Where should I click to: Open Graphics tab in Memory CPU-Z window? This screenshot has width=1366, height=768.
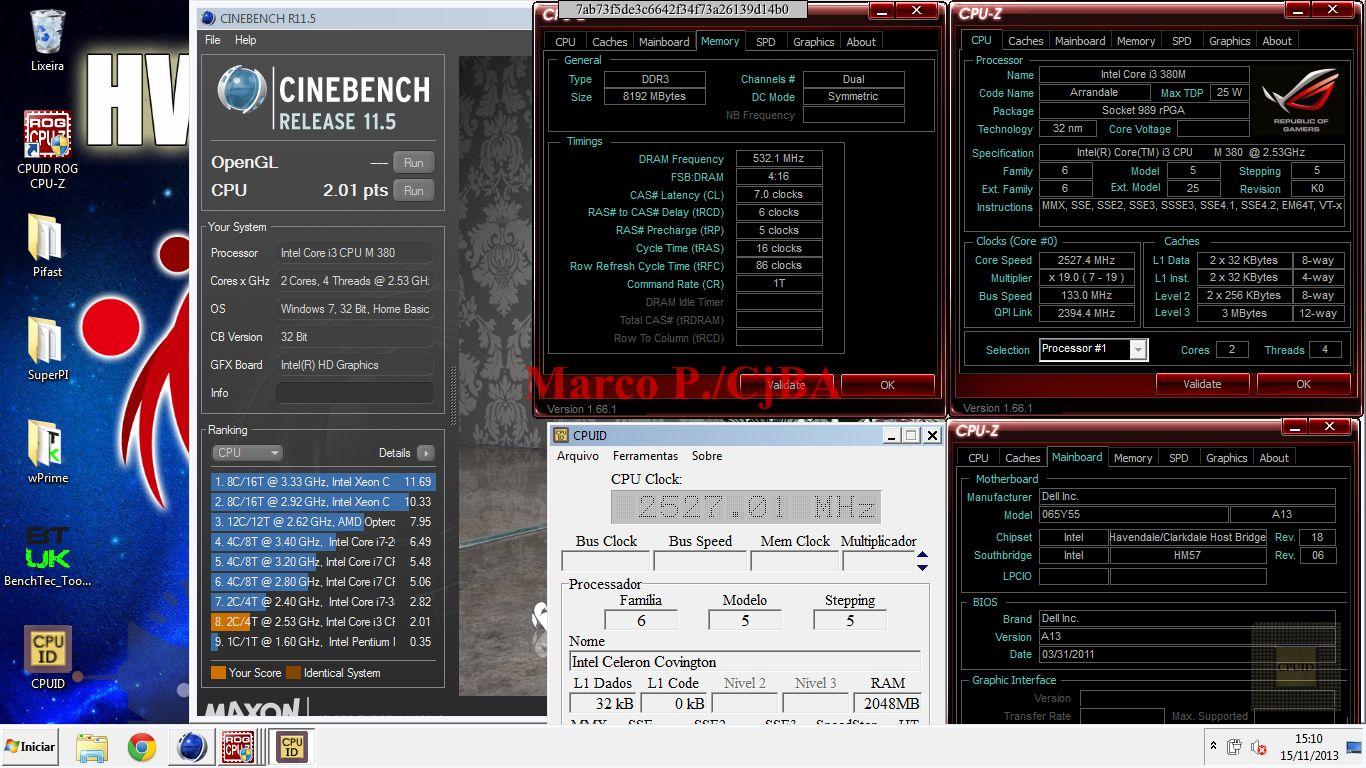pos(813,42)
